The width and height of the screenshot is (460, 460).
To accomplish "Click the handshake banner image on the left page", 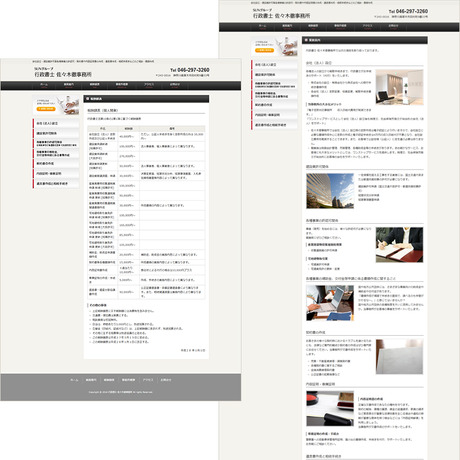I will pos(56,105).
